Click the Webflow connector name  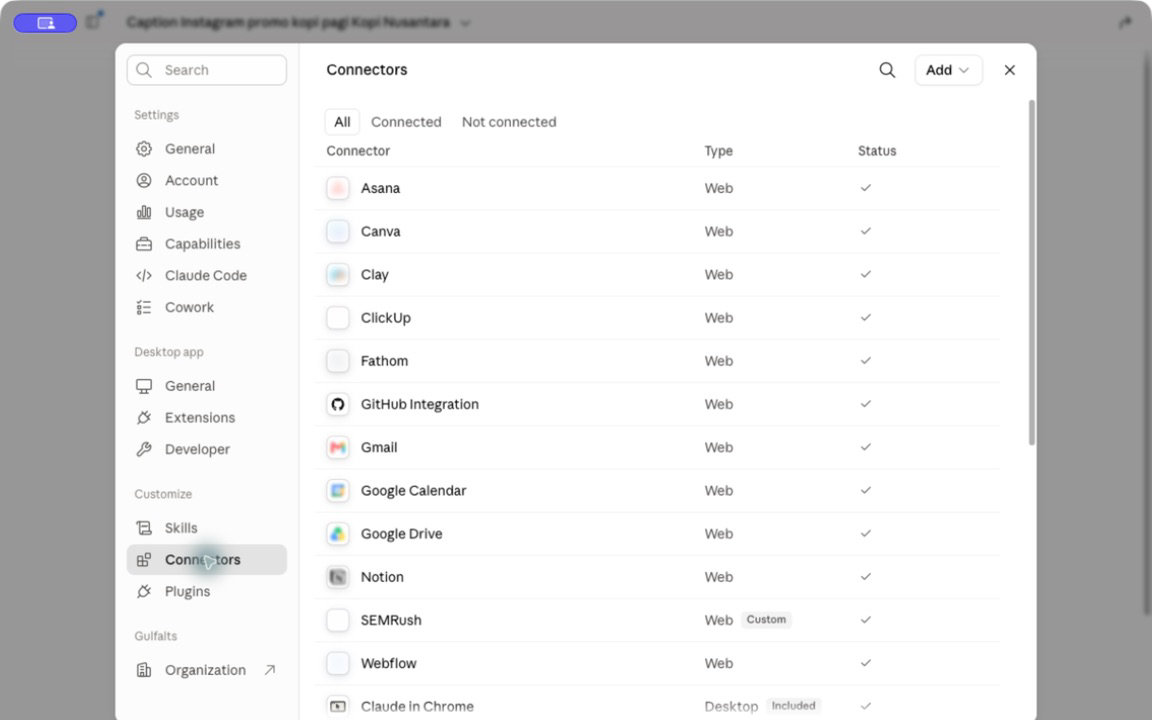click(388, 663)
